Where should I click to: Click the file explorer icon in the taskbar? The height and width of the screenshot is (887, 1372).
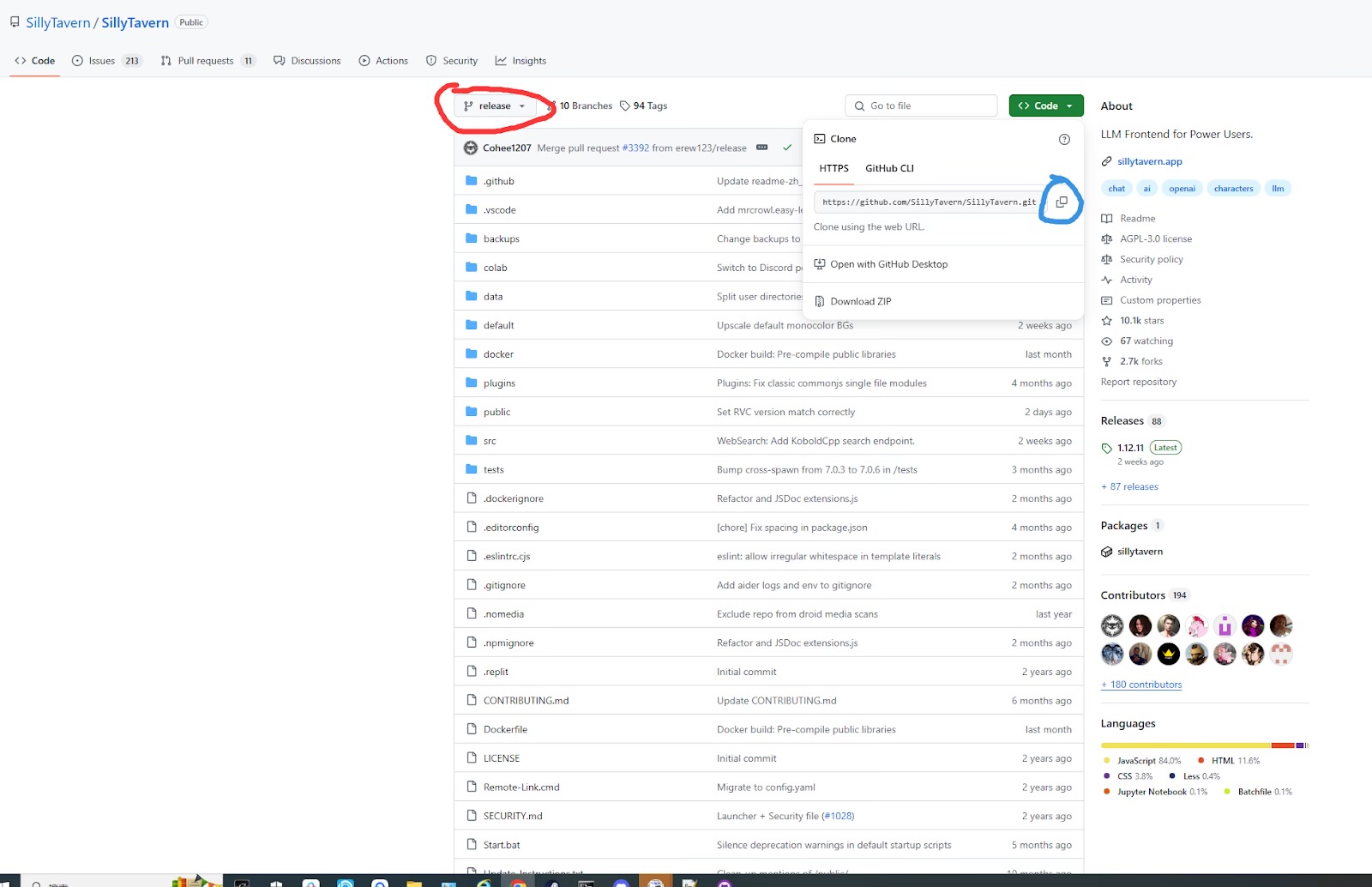(x=414, y=882)
